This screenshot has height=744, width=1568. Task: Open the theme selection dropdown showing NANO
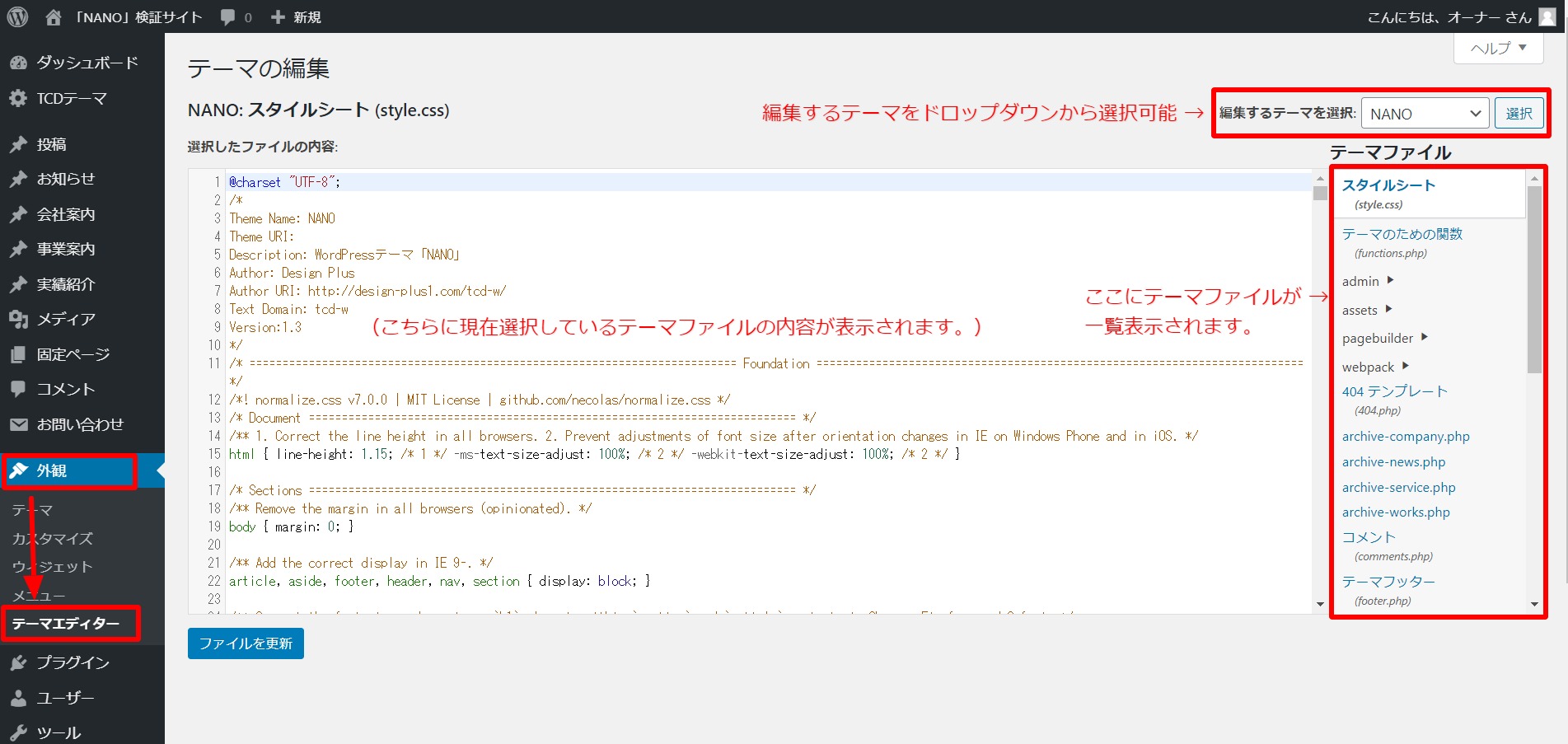point(1425,114)
